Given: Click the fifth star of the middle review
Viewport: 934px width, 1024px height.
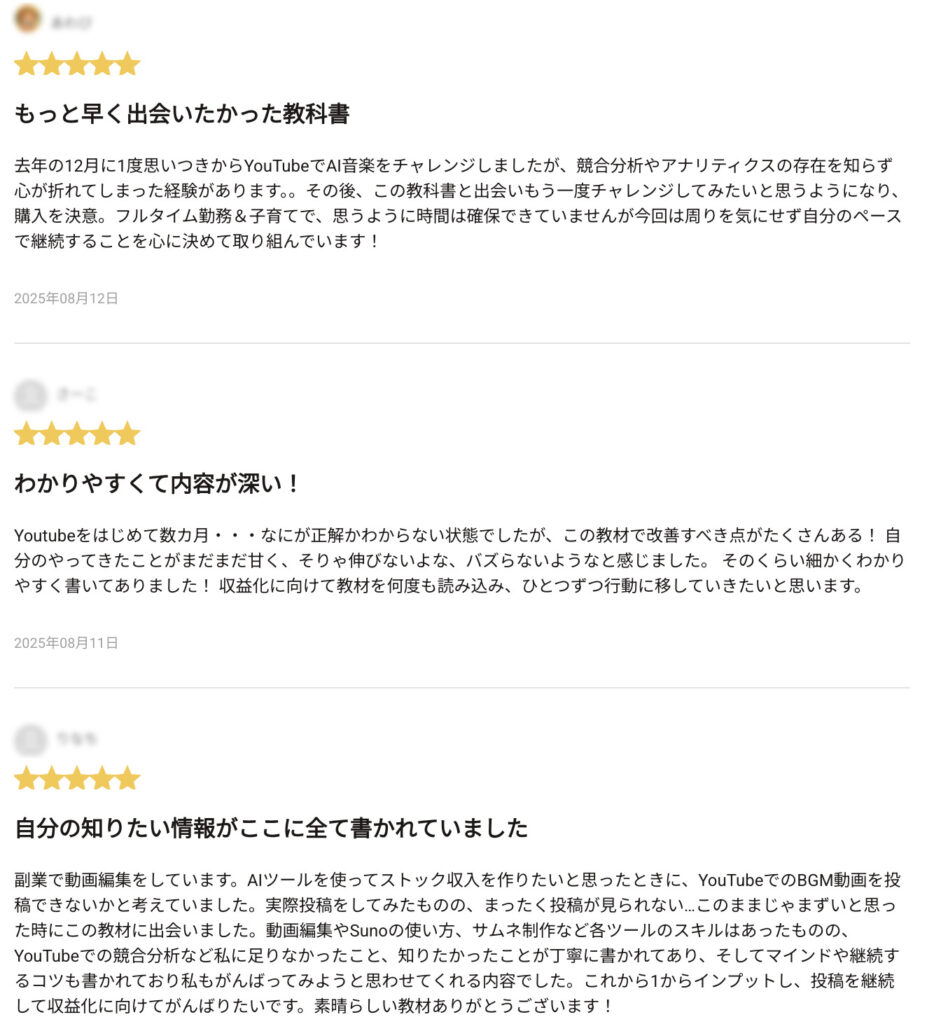Looking at the screenshot, I should point(128,434).
